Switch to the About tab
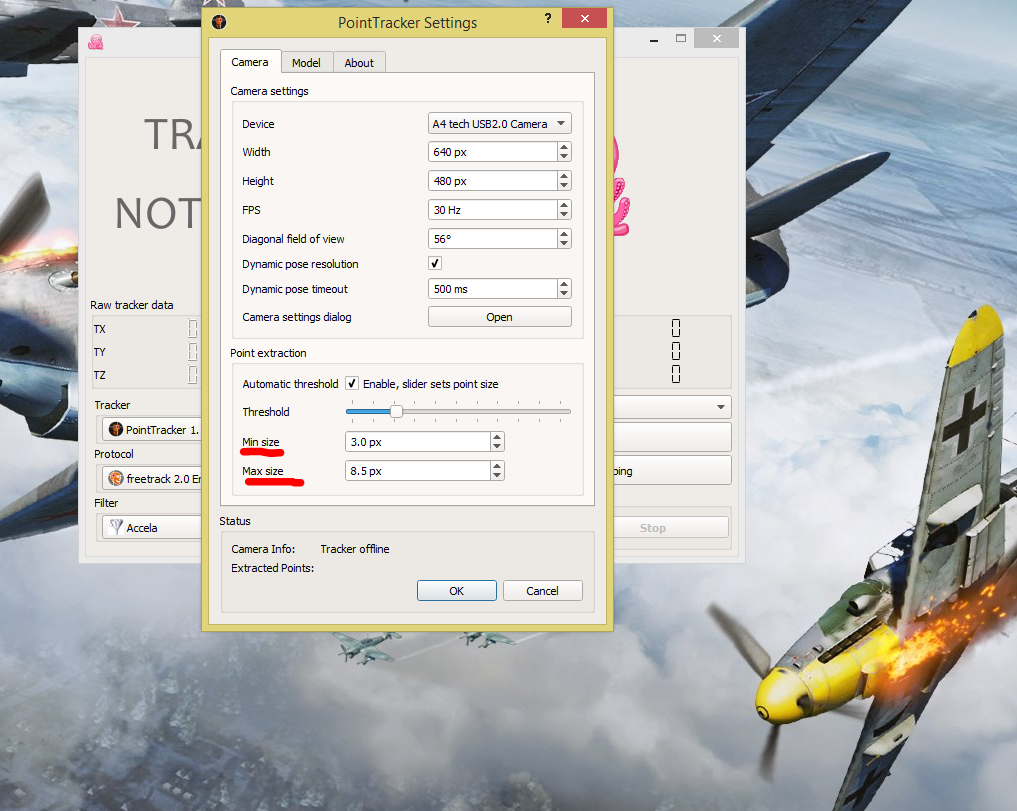 pos(359,63)
